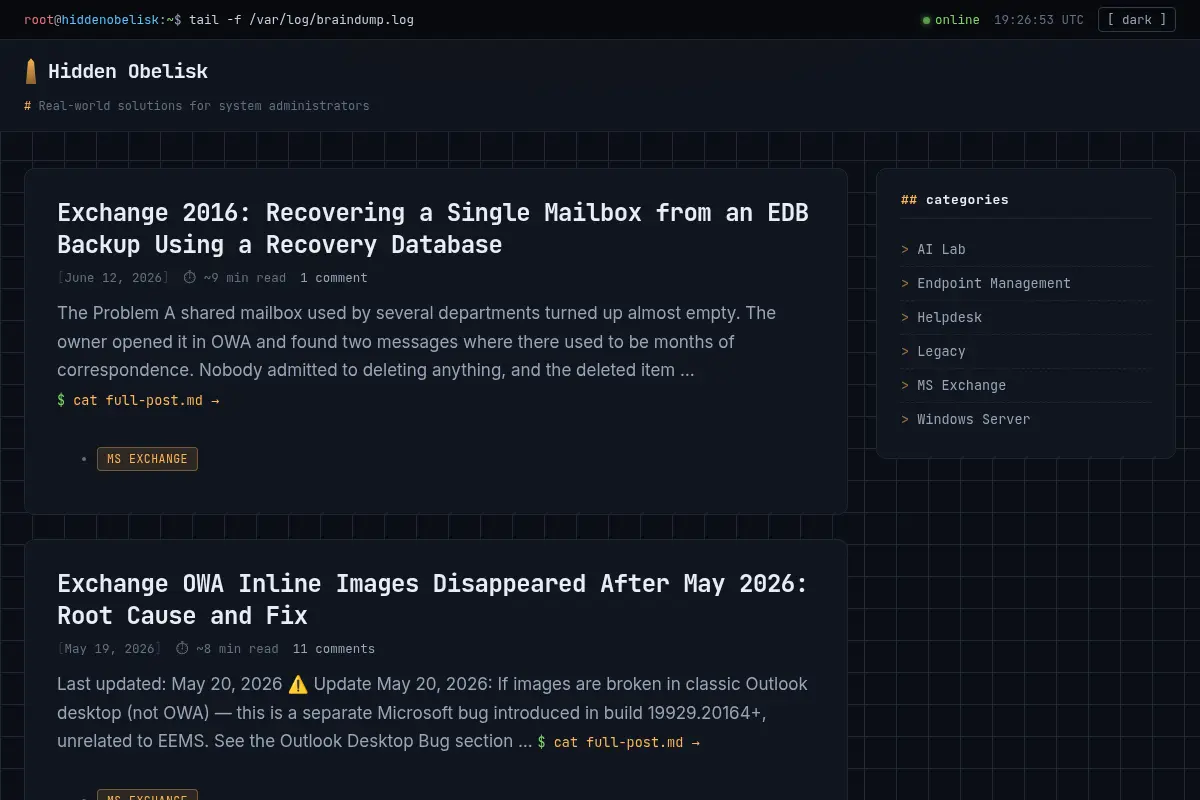Open the AI Lab category
Image resolution: width=1200 pixels, height=800 pixels.
[941, 249]
